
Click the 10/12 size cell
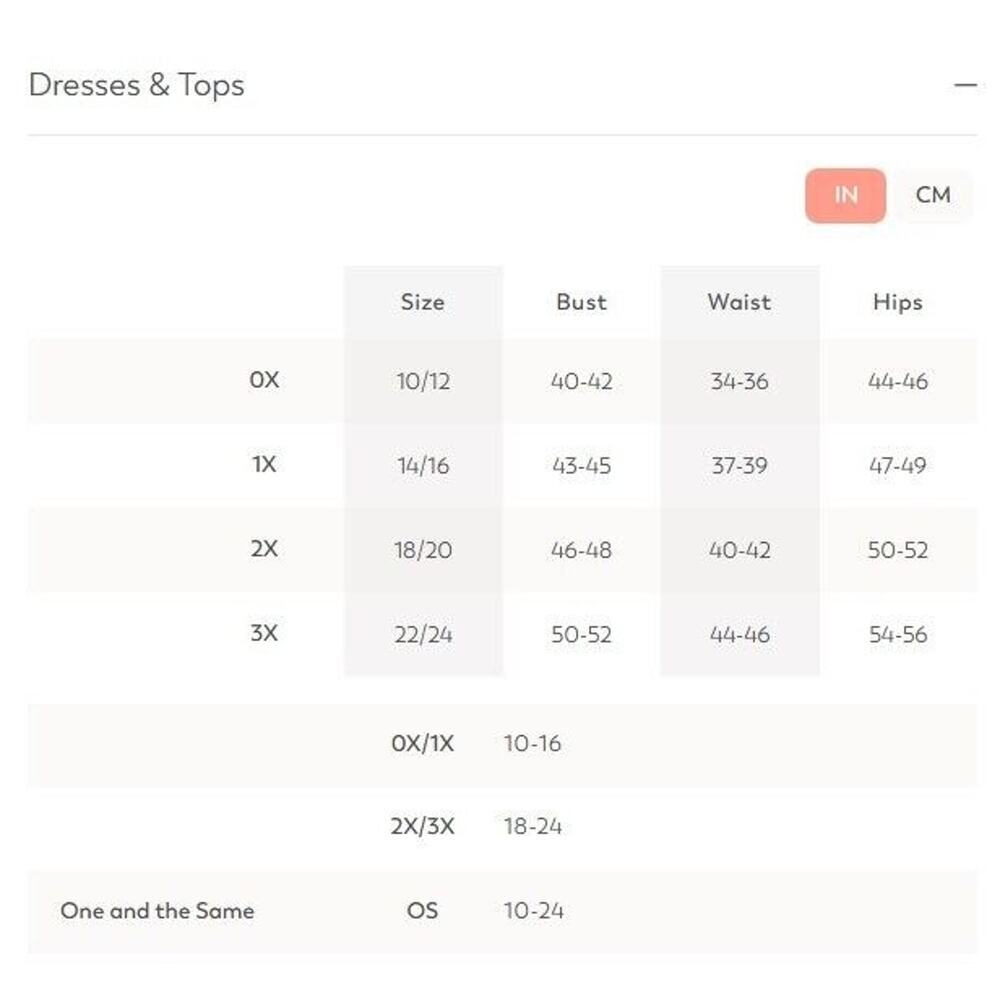(x=423, y=381)
